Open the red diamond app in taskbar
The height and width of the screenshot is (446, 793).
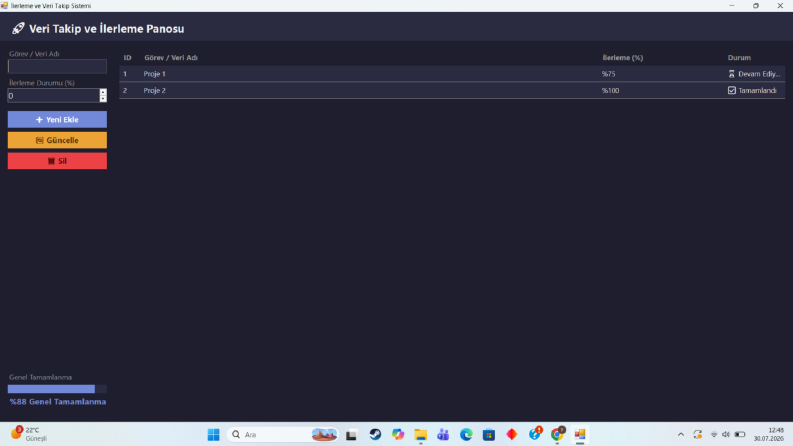pos(512,434)
